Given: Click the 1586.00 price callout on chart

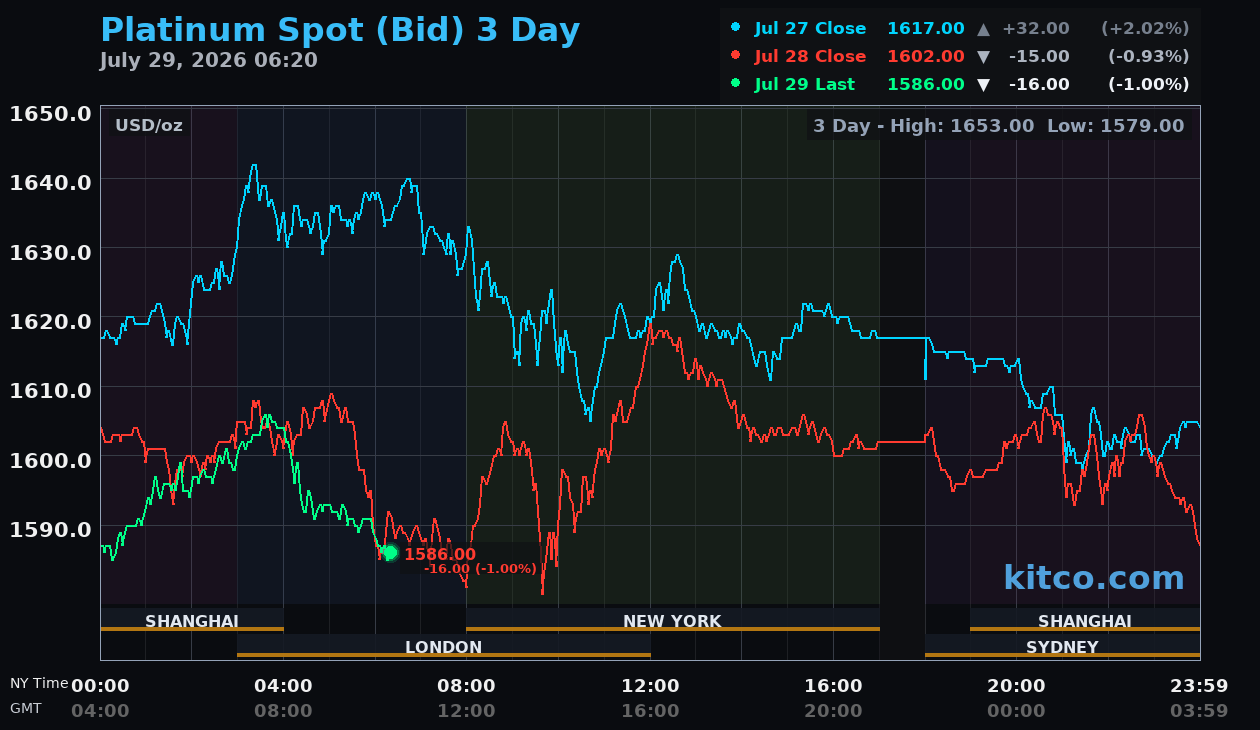Looking at the screenshot, I should point(440,554).
